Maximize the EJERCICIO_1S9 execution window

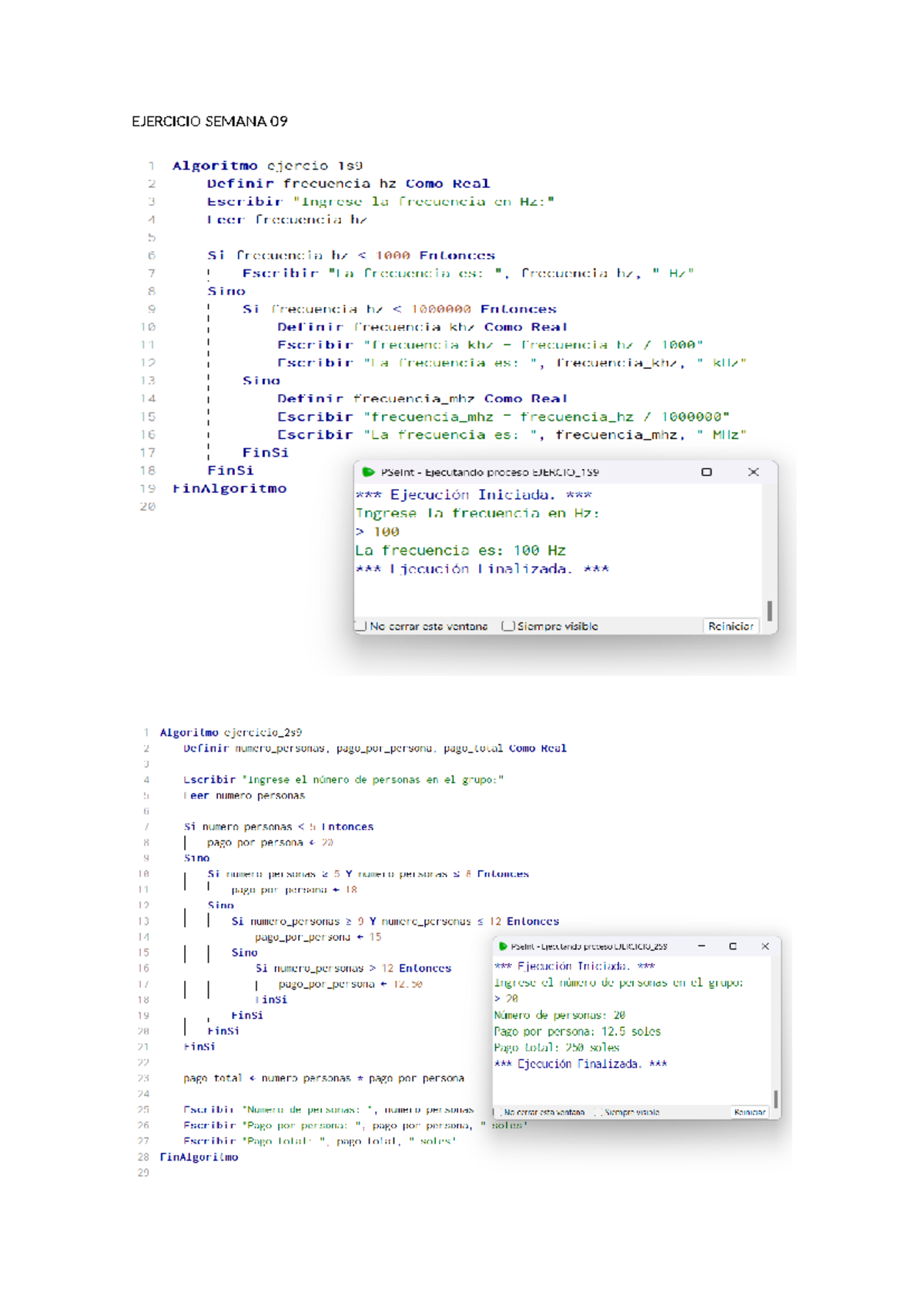(x=706, y=472)
